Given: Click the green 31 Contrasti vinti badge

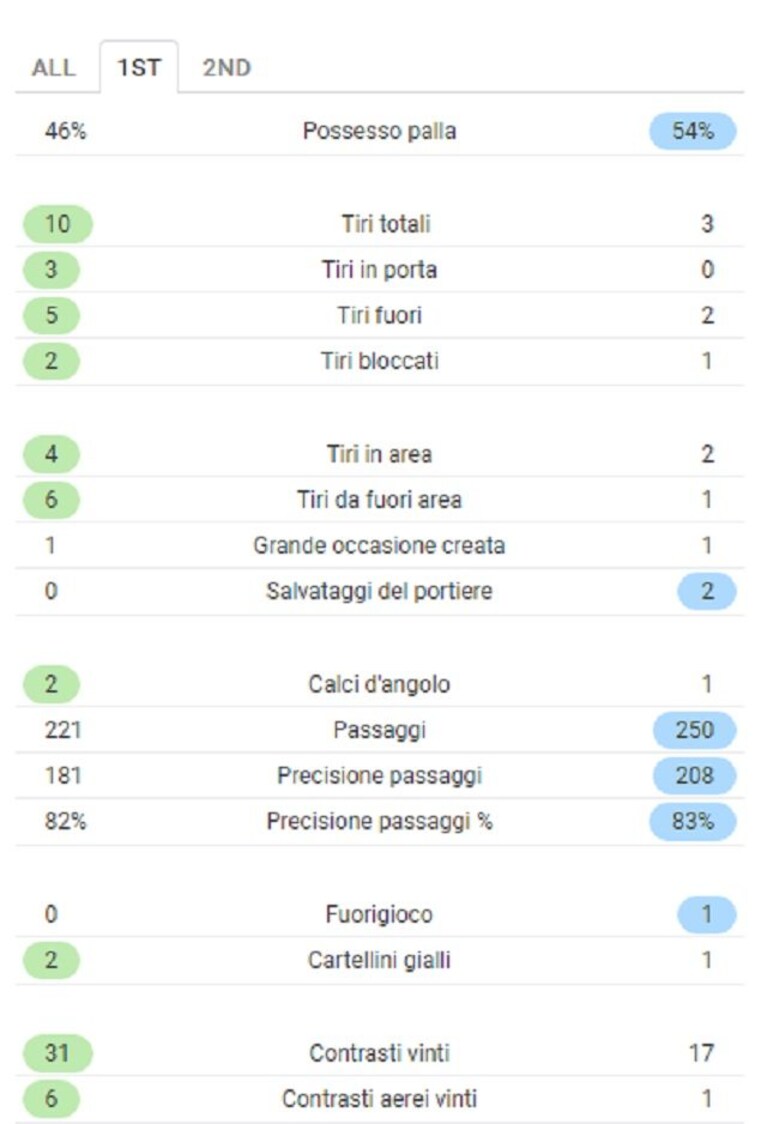Looking at the screenshot, I should [57, 1053].
